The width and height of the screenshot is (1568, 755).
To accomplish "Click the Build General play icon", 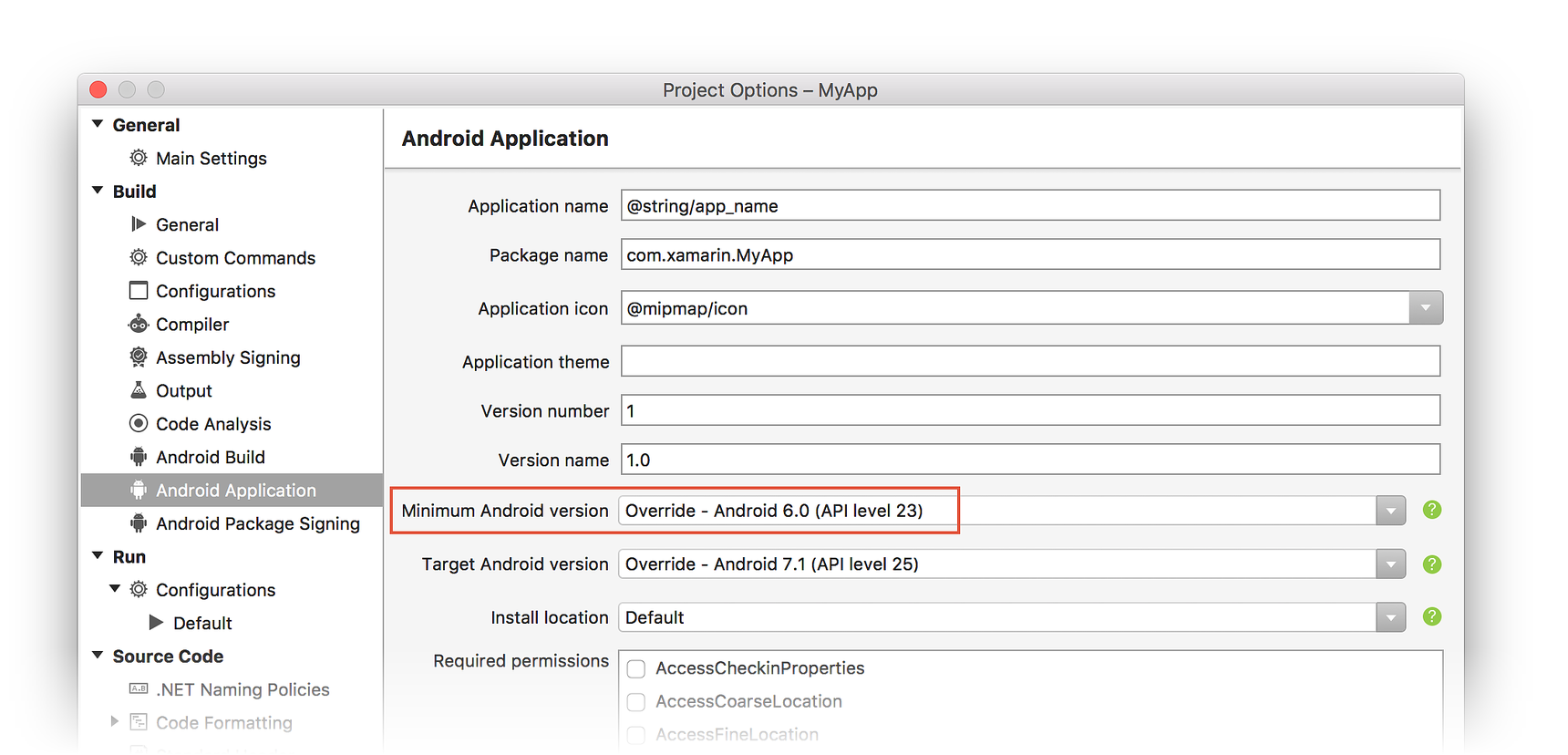I will coord(139,224).
